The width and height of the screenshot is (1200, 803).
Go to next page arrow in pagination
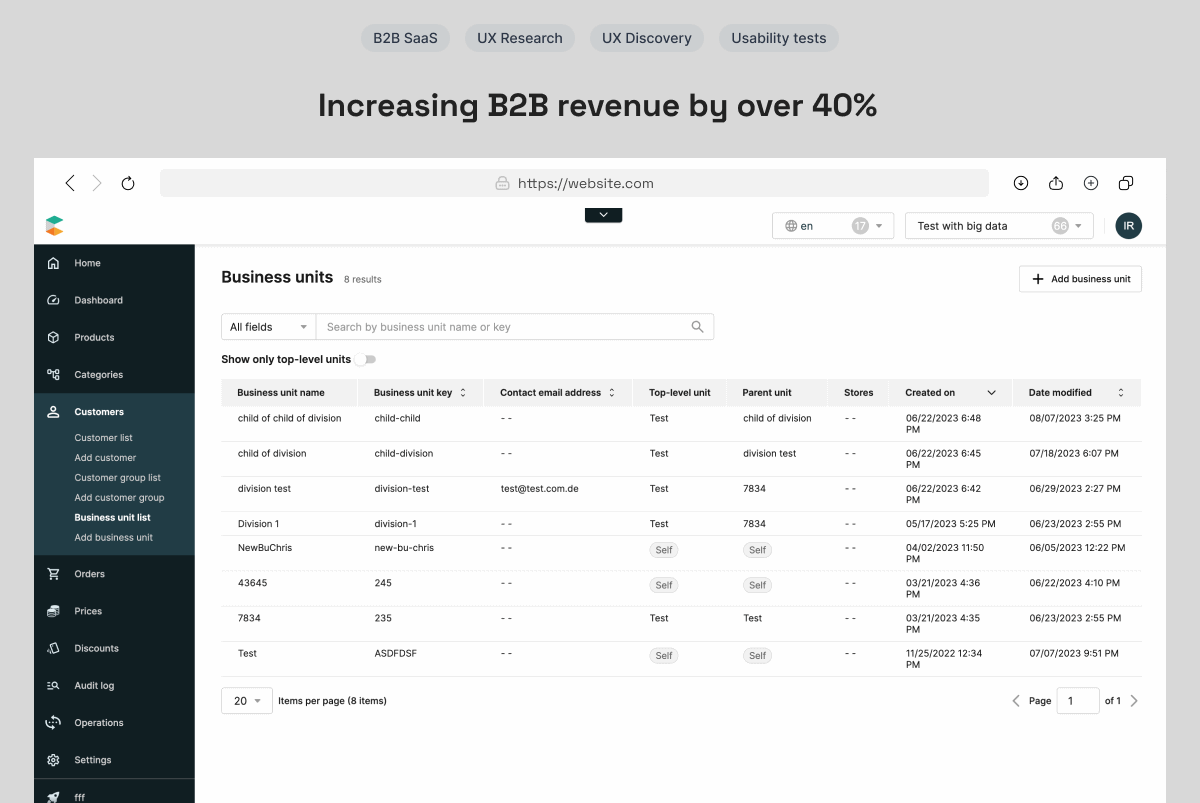(1134, 701)
